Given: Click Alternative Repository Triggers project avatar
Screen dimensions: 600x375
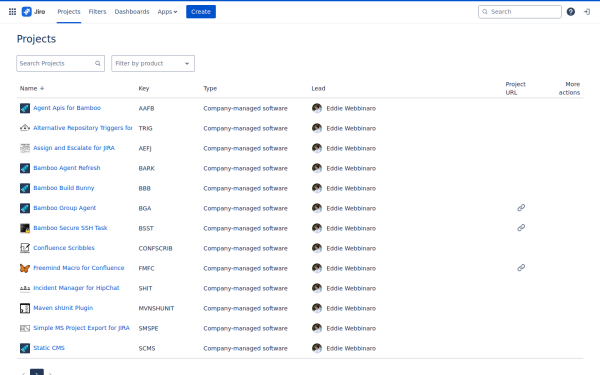Looking at the screenshot, I should 25,128.
